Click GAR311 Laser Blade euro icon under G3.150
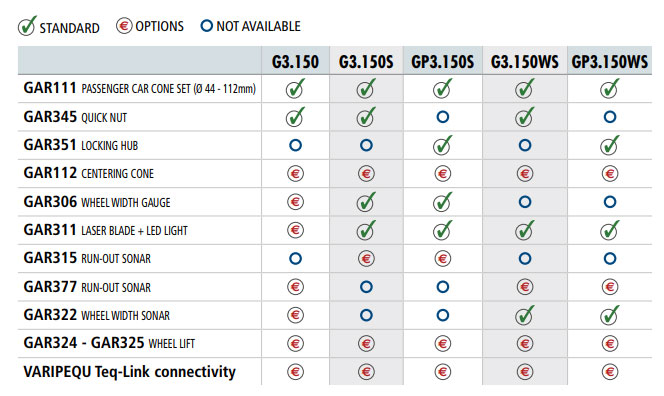The width and height of the screenshot is (664, 396). [295, 230]
